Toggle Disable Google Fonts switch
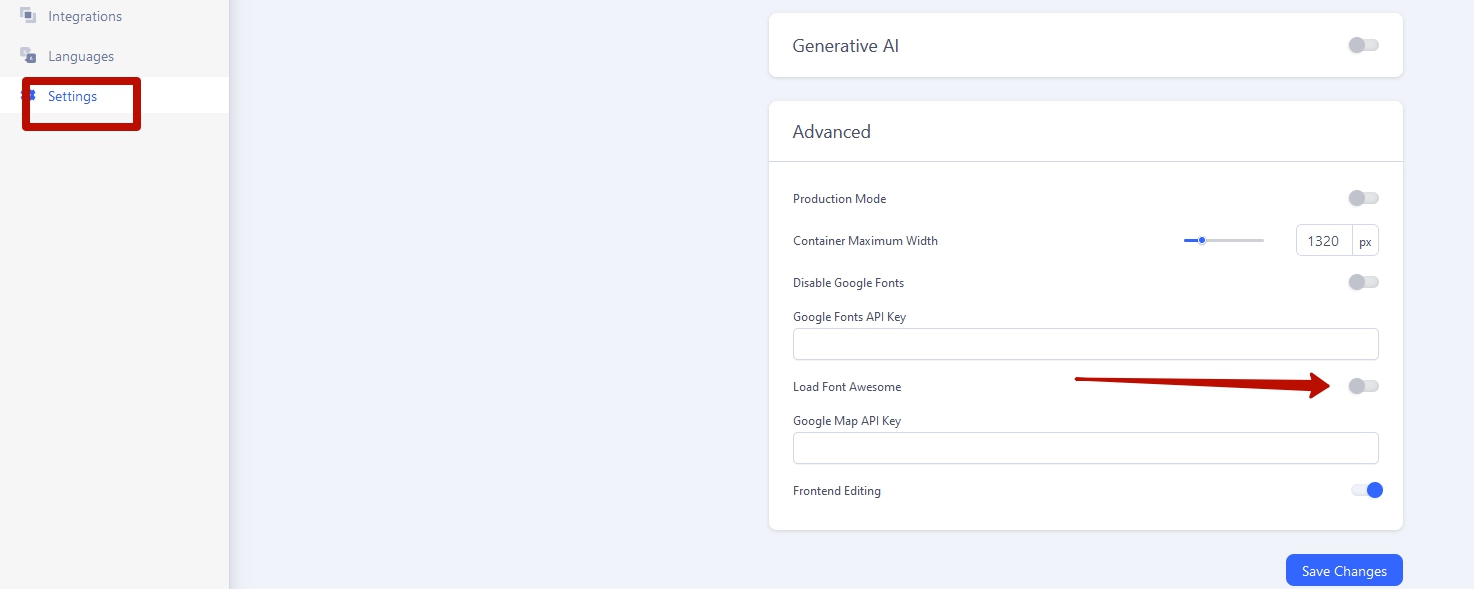 point(1363,282)
